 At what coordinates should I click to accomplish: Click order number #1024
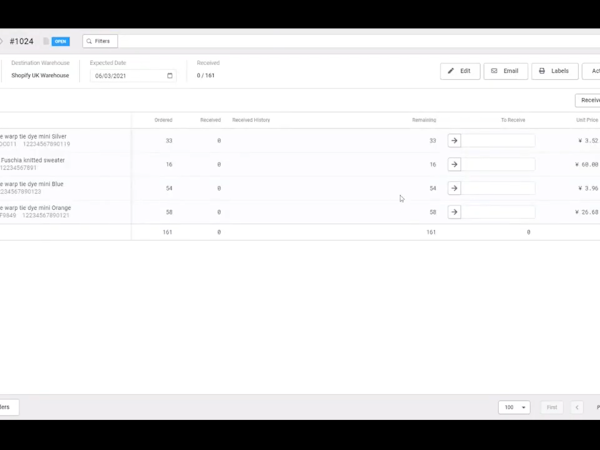pos(21,41)
